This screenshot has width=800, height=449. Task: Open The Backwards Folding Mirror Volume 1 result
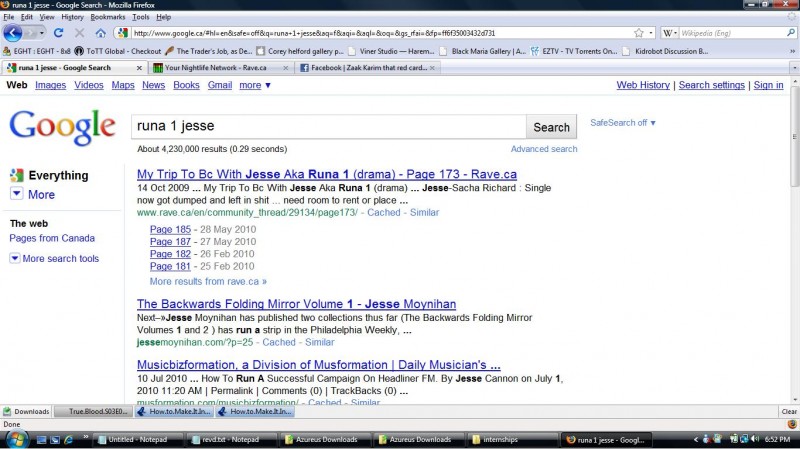[x=296, y=304]
